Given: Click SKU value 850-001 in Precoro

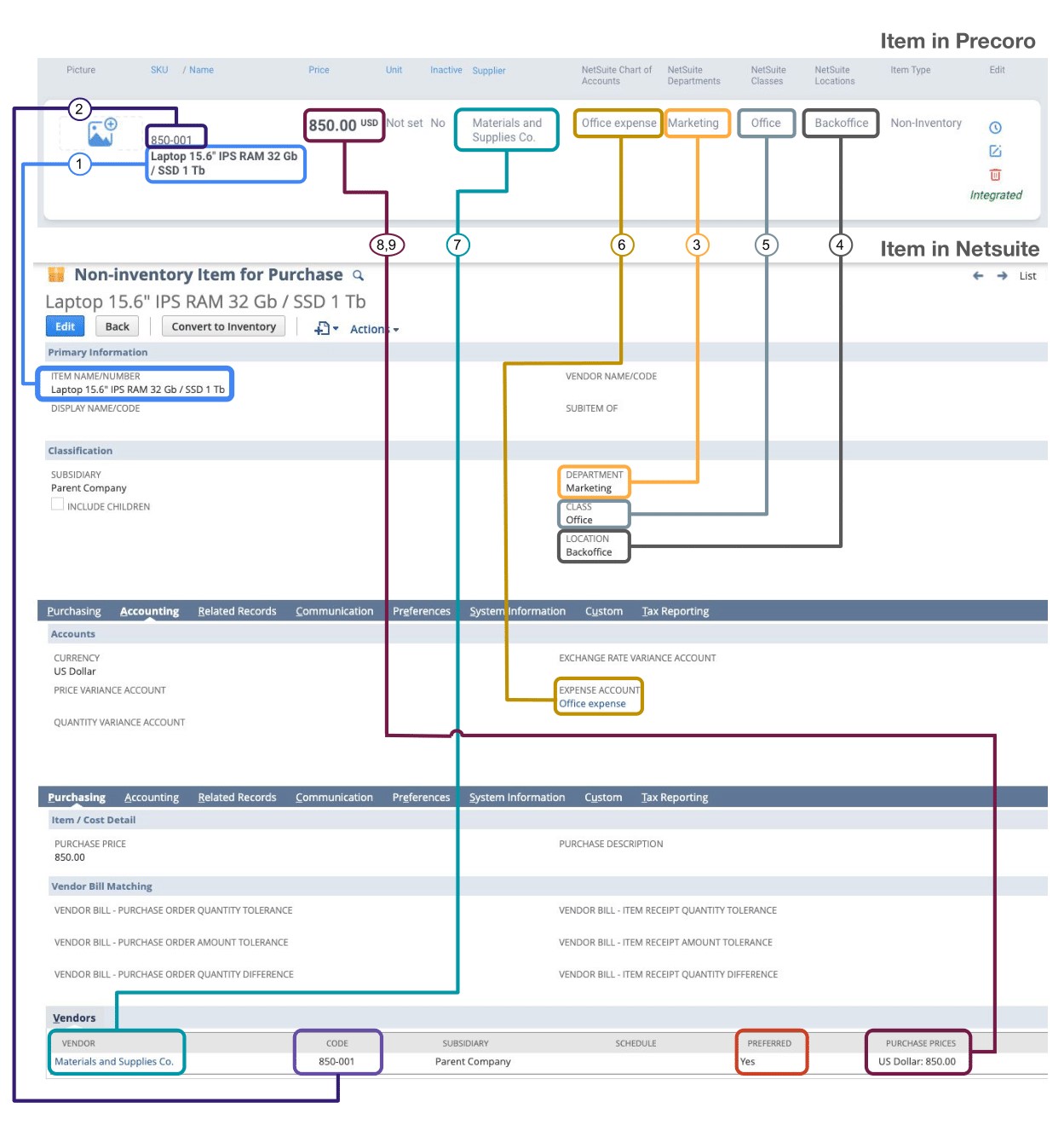Looking at the screenshot, I should 171,140.
